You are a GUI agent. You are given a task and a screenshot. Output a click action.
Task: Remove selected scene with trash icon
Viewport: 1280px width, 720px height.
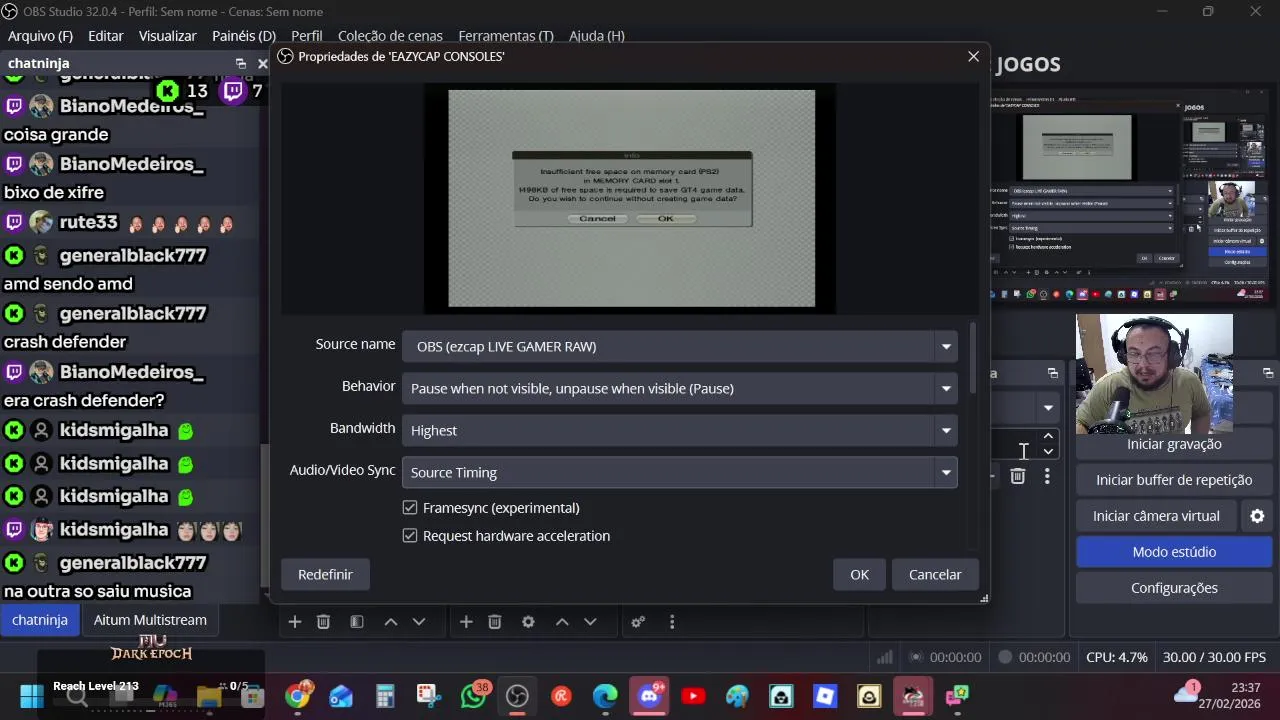[323, 622]
